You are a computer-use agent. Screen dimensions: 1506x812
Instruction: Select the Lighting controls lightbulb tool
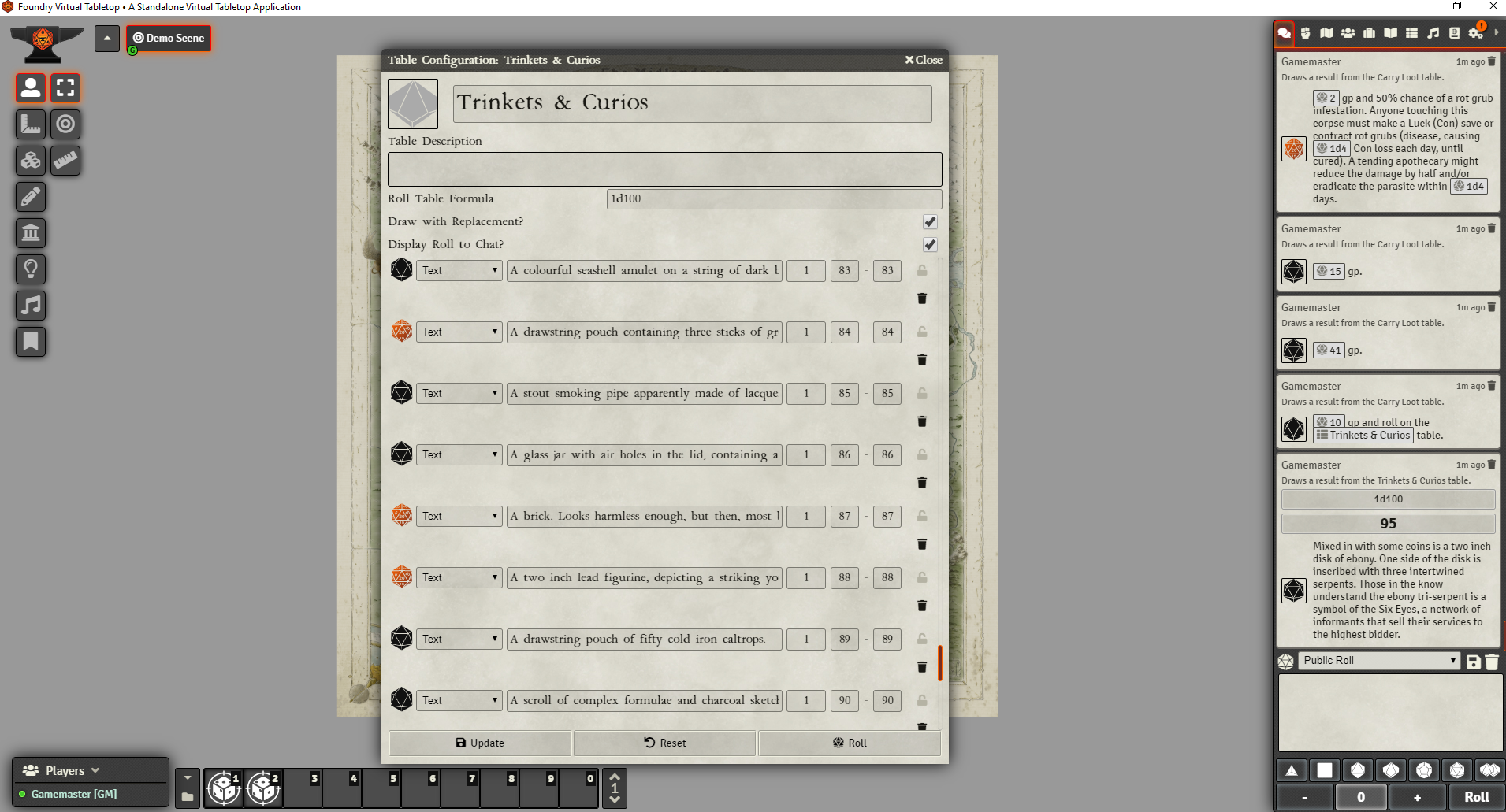pyautogui.click(x=31, y=269)
